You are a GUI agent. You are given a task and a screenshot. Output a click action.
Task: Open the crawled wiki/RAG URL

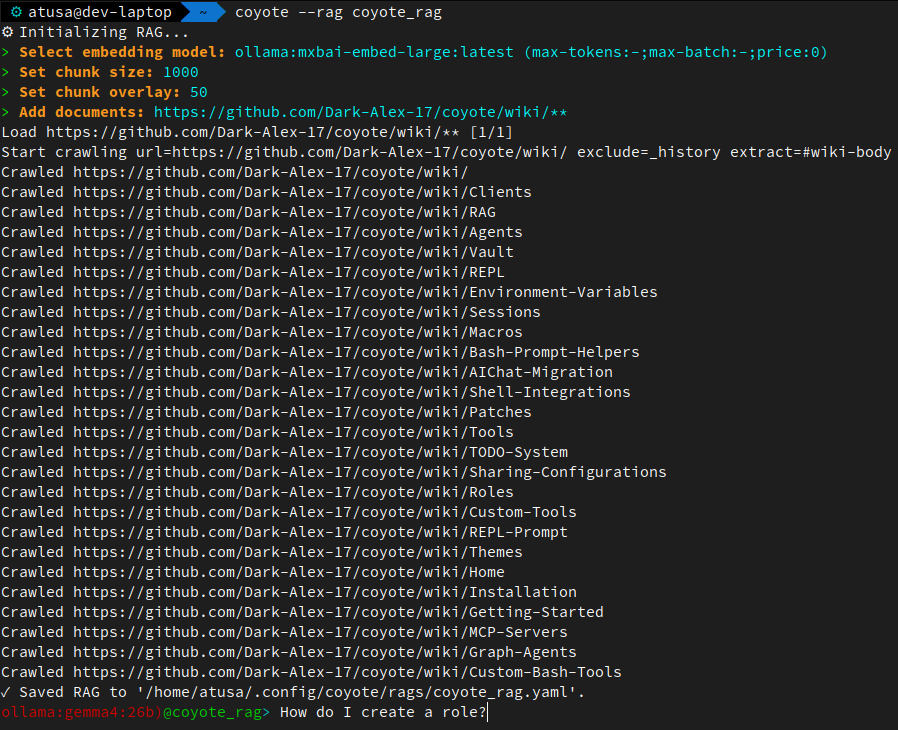click(284, 212)
